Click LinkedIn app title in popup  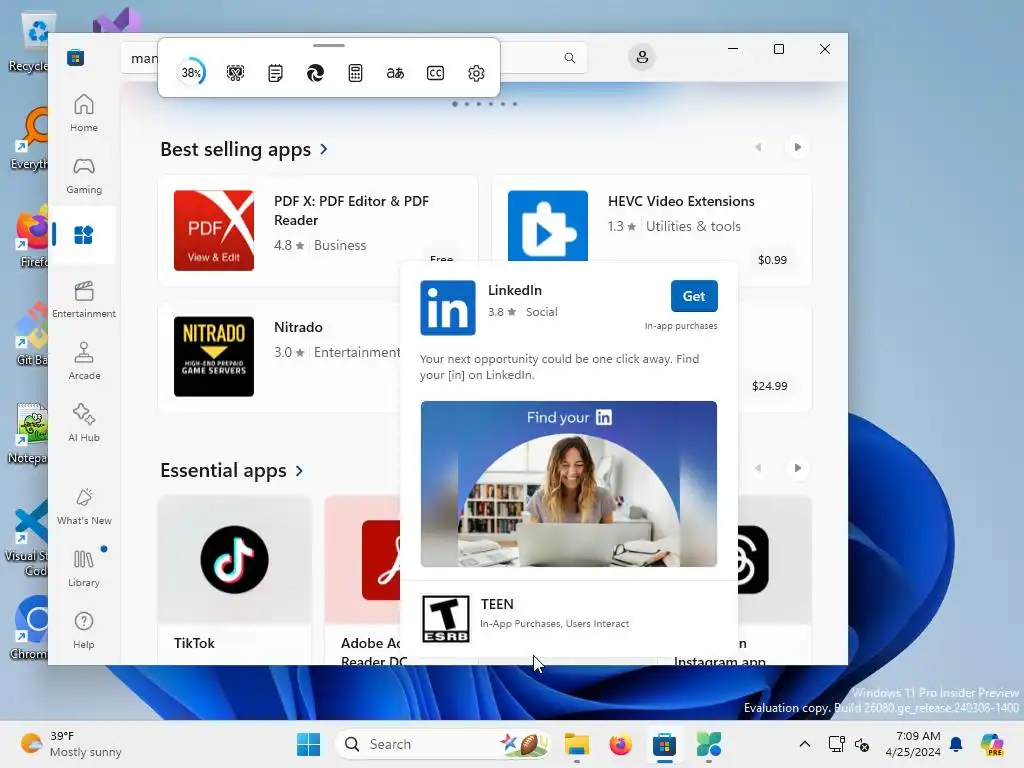(x=515, y=290)
